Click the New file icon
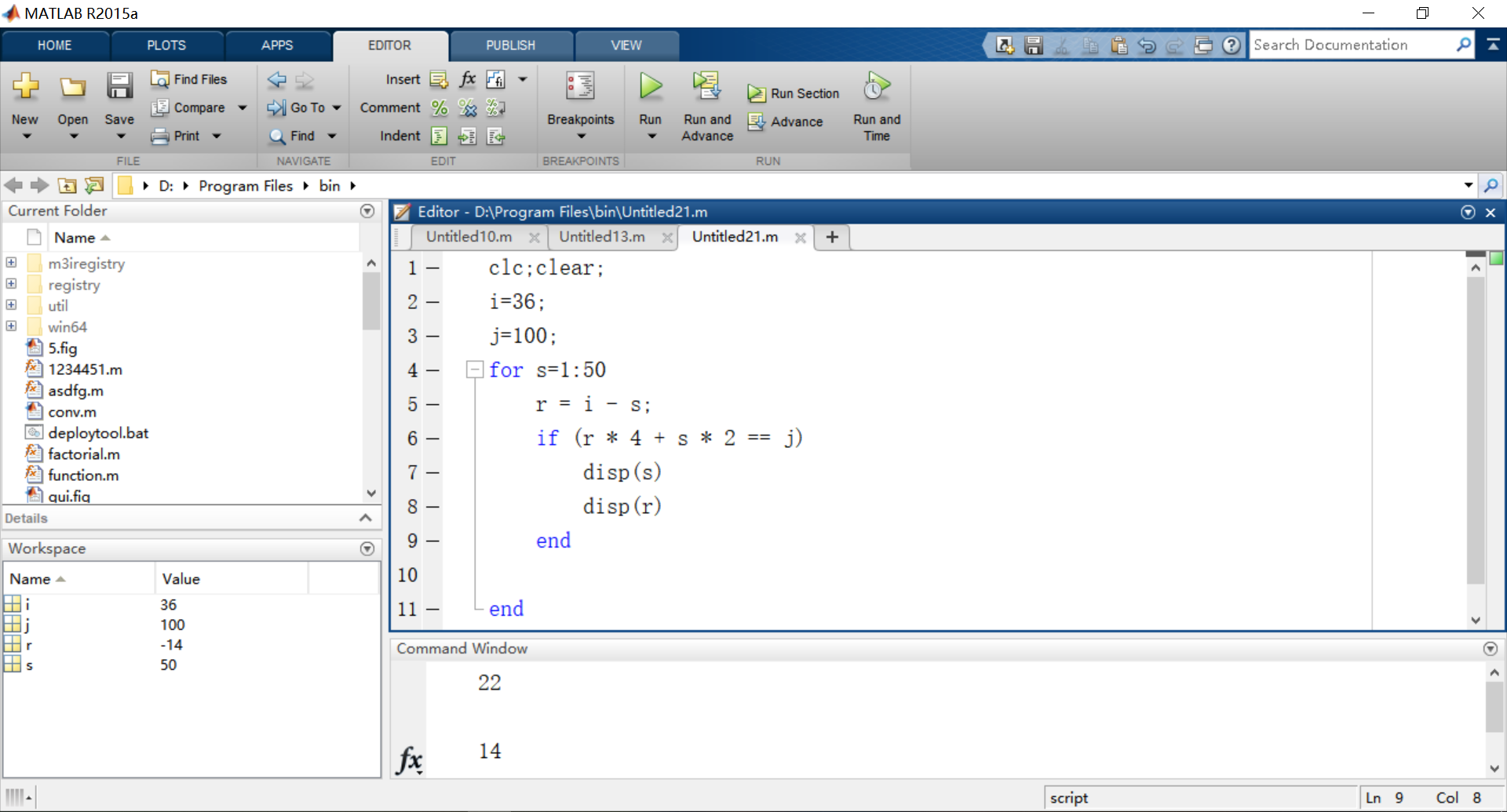 [25, 86]
